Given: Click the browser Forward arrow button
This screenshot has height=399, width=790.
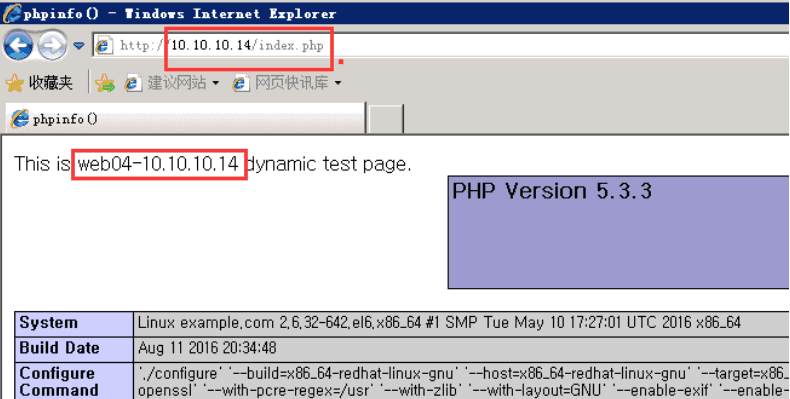Looking at the screenshot, I should click(52, 46).
